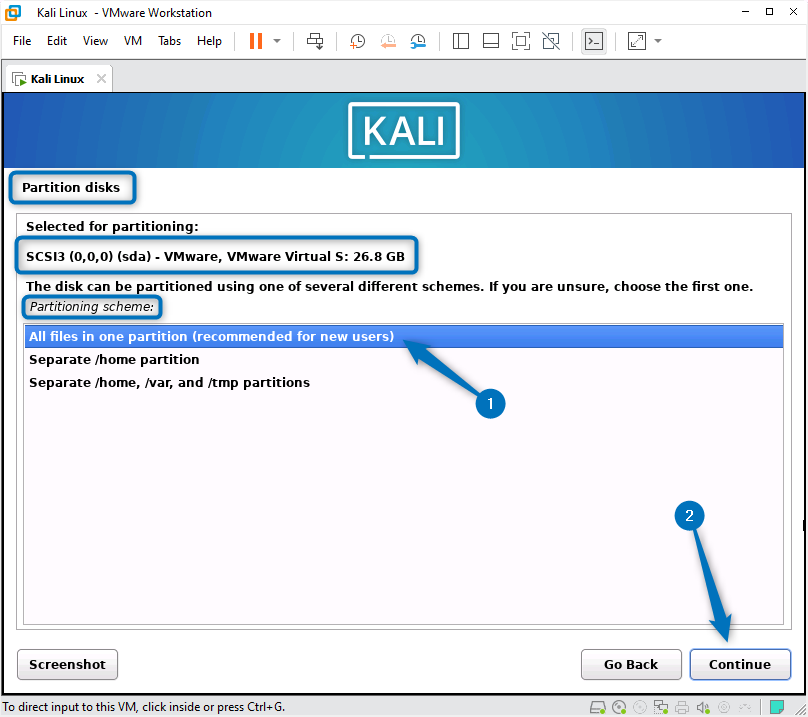Viewport: 808px width, 717px height.
Task: Take a snapshot of the virtual machine
Action: [x=356, y=41]
